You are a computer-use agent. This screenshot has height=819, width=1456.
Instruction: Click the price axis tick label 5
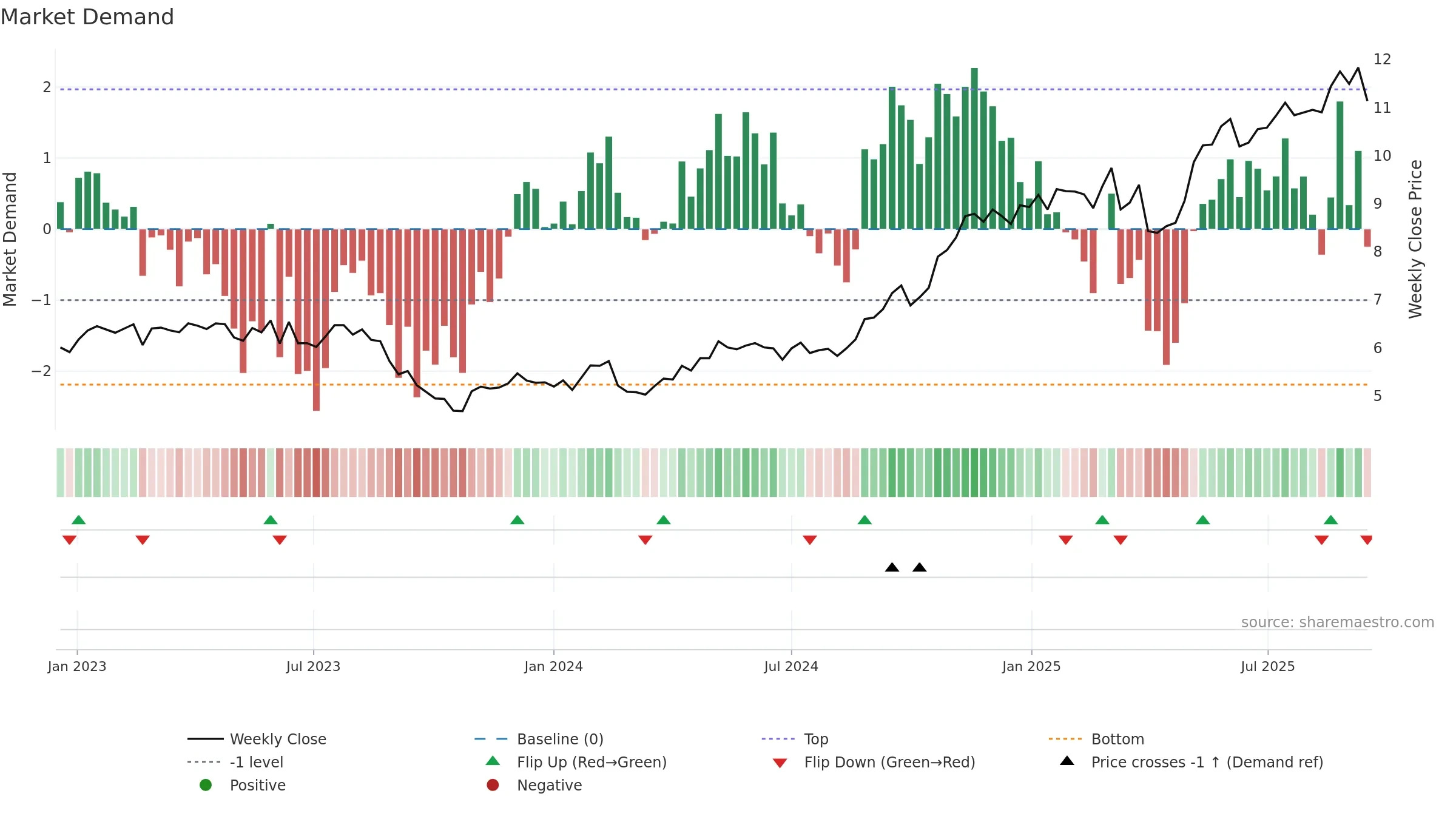tap(1378, 396)
